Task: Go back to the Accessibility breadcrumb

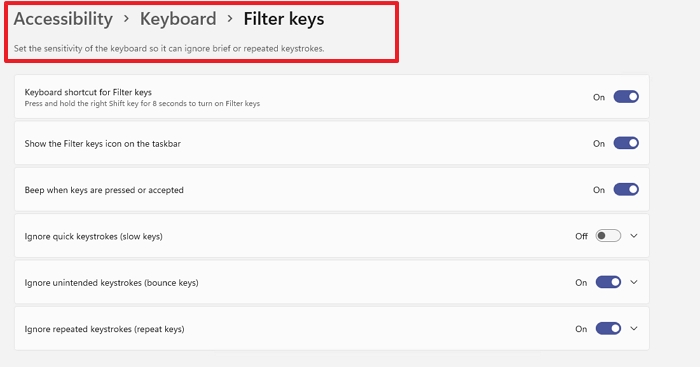Action: [x=63, y=19]
